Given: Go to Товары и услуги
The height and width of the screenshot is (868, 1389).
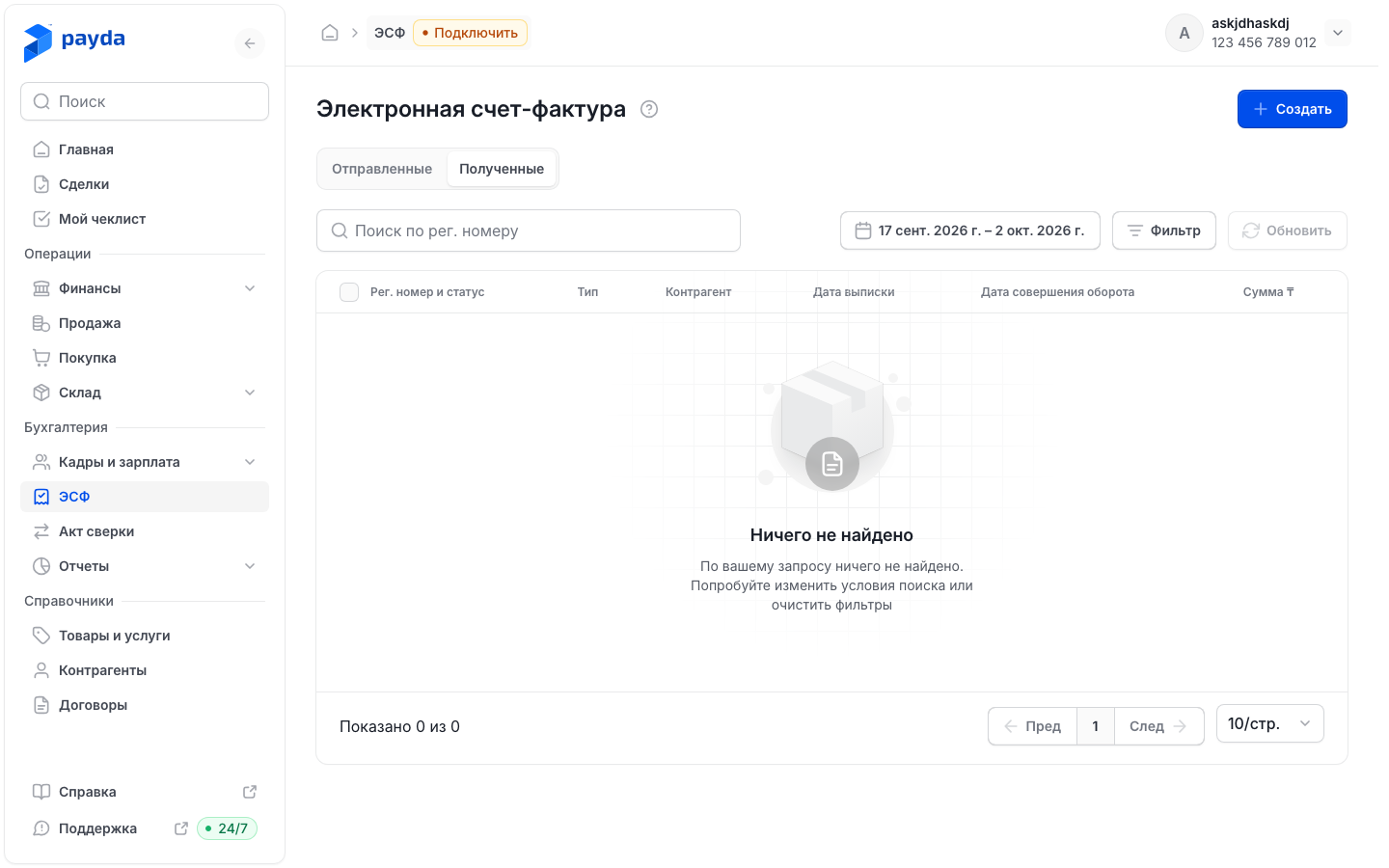Looking at the screenshot, I should 145,636.
